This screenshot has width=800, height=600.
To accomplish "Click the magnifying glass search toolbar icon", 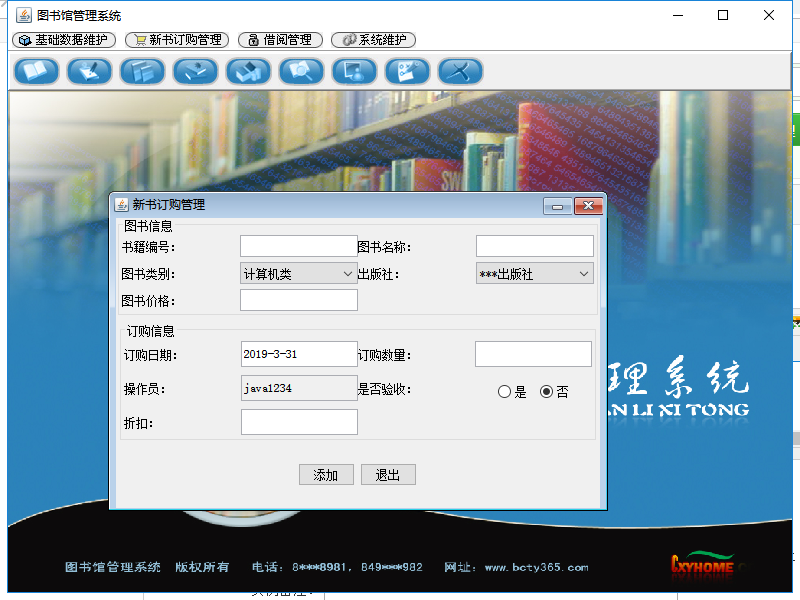I will pyautogui.click(x=301, y=71).
